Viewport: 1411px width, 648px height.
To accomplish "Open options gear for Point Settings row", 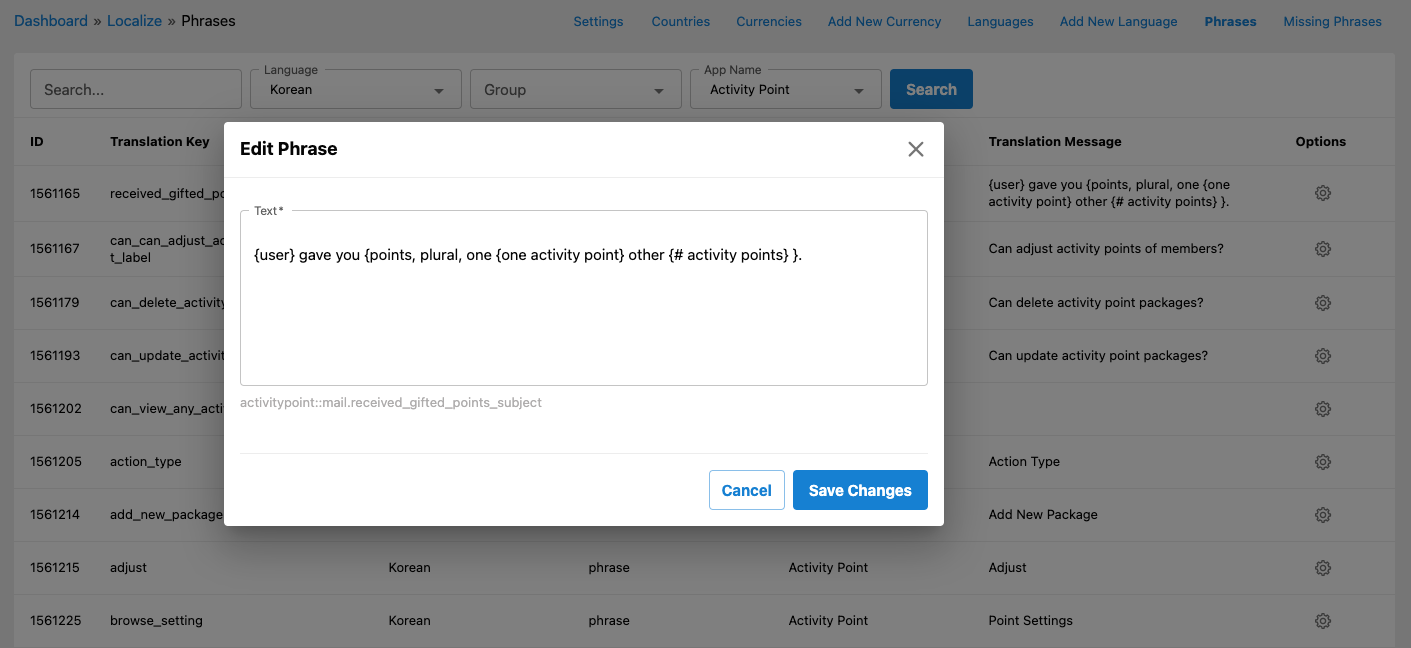I will [x=1322, y=621].
